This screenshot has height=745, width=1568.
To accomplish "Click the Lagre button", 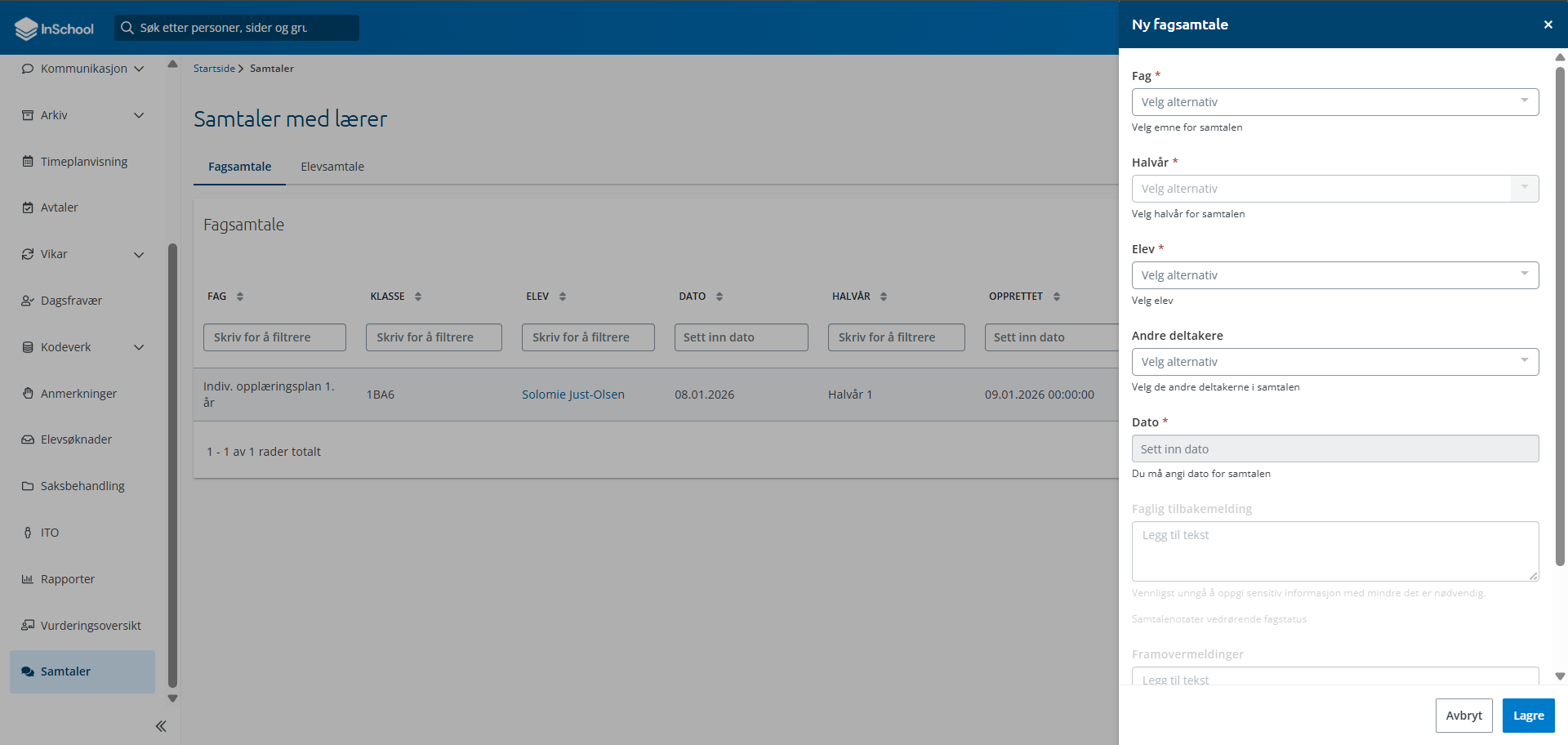I will pos(1528,716).
